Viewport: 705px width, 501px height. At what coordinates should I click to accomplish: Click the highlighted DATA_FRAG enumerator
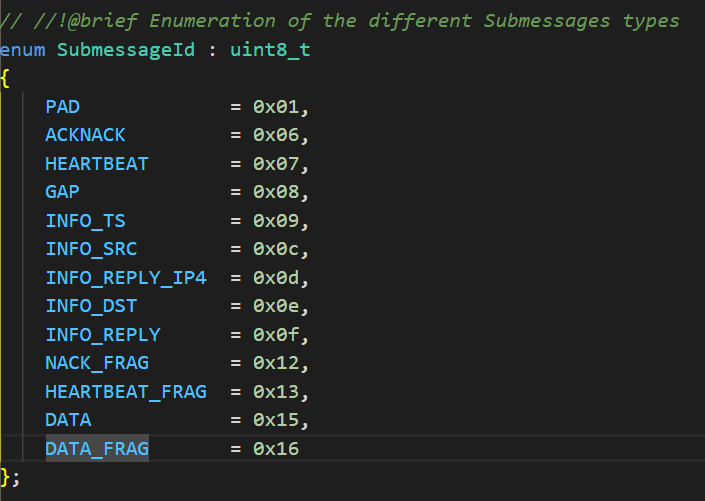[x=97, y=449]
